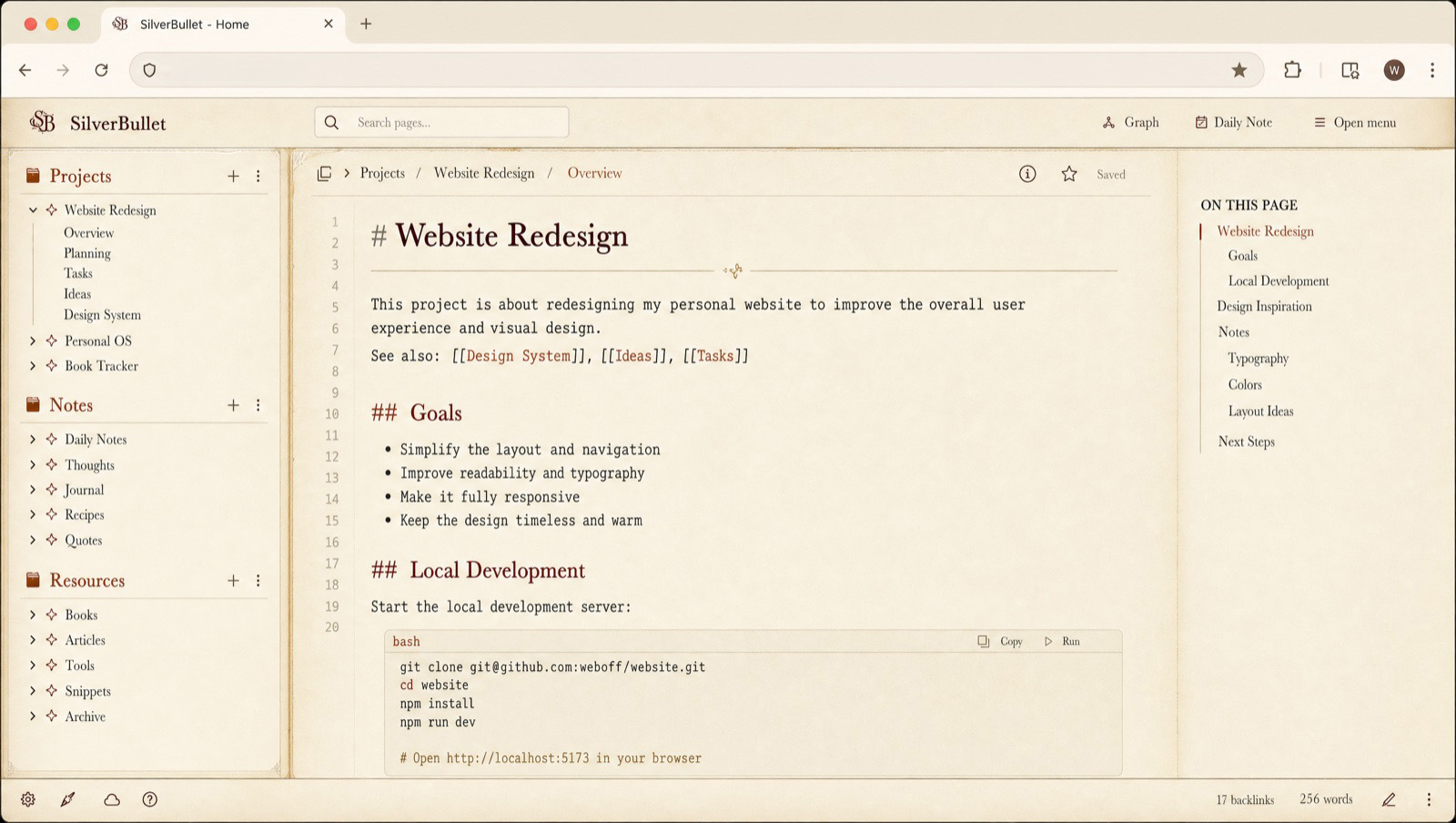Copy the bash code block
The image size is (1456, 823).
tap(1000, 641)
